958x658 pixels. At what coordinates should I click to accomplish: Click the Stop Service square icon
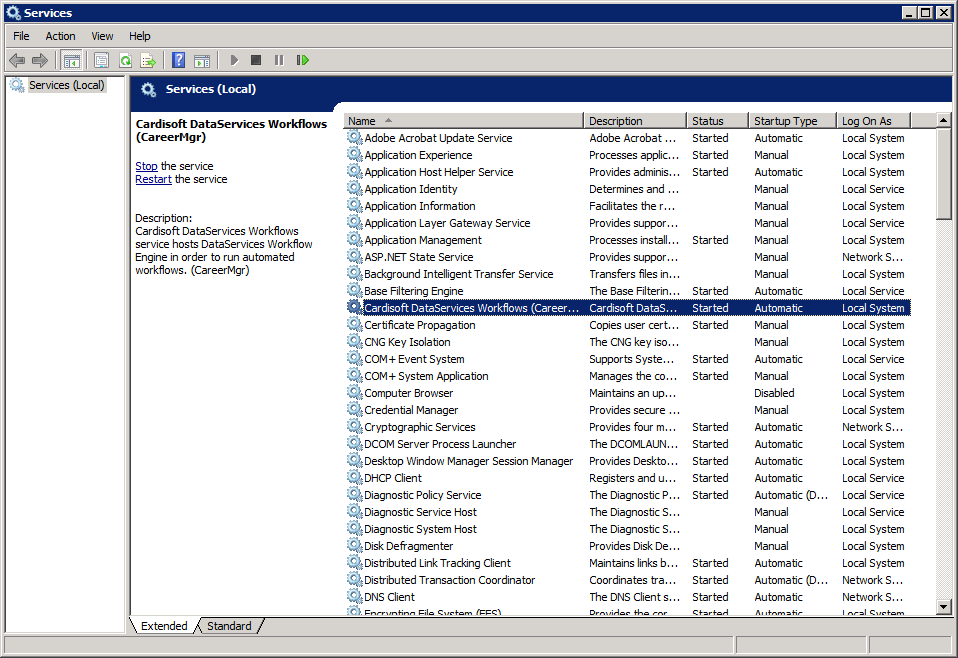[256, 60]
